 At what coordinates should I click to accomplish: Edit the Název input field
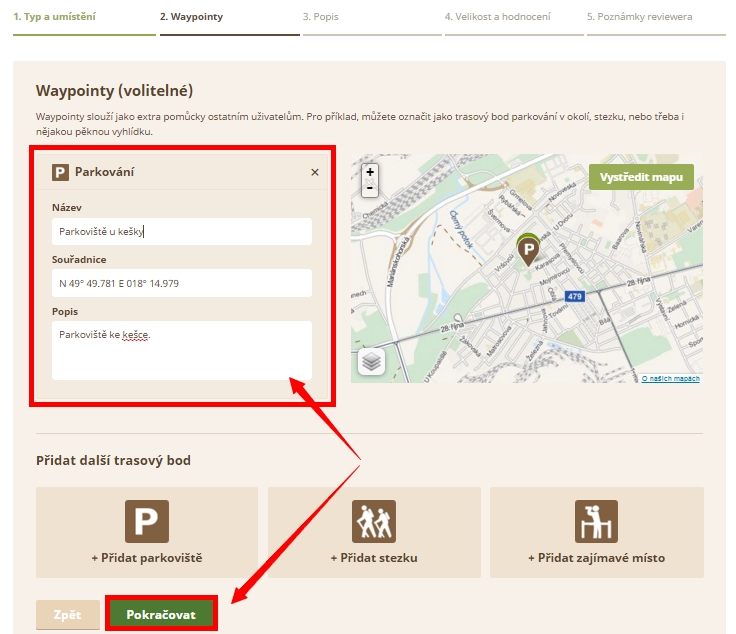coord(182,231)
